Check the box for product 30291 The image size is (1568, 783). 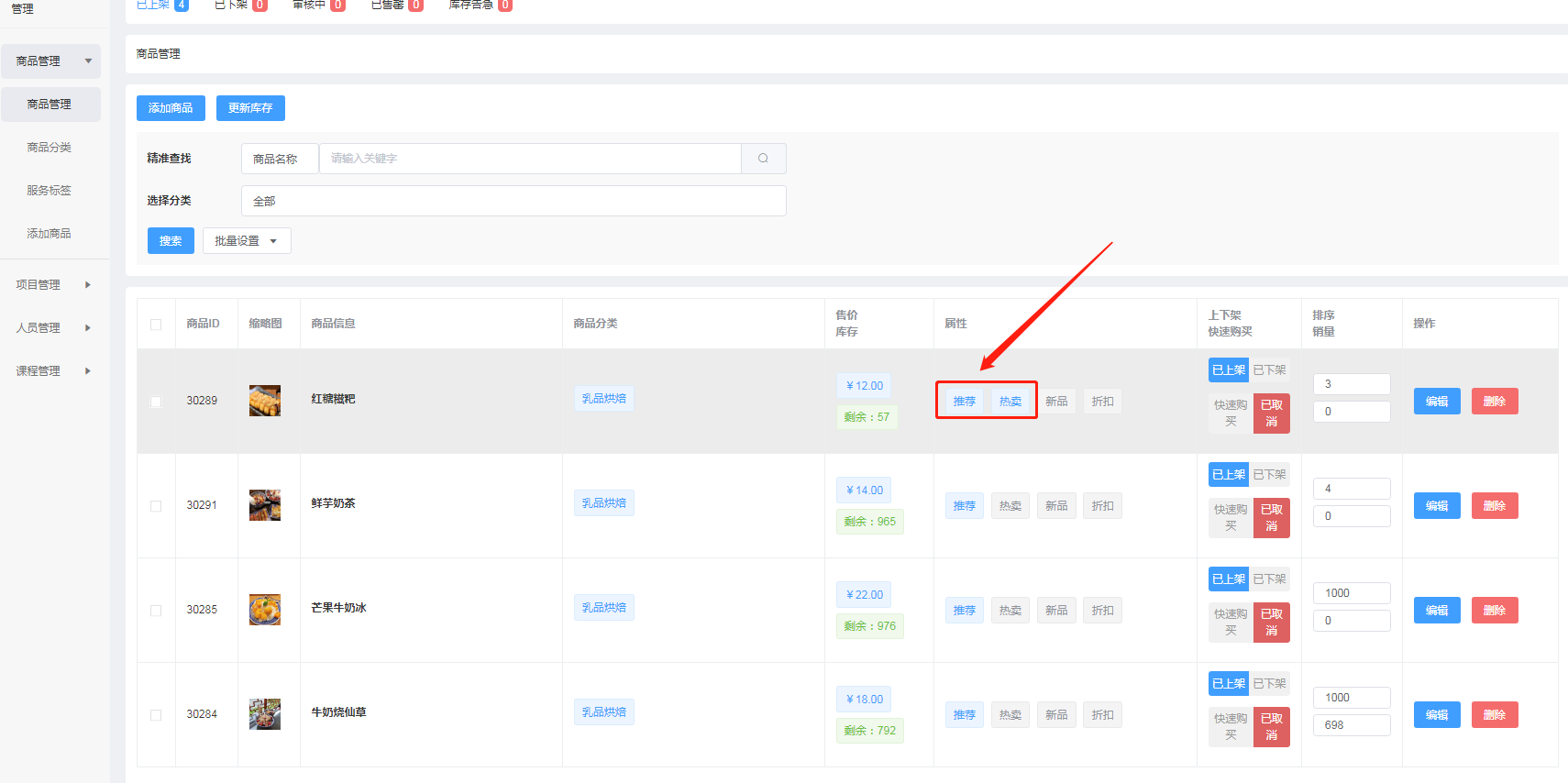[156, 506]
